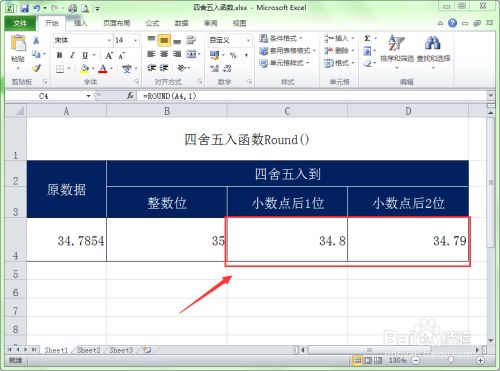The width and height of the screenshot is (500, 371).
Task: Decrease font size with smaller A icon
Action: [x=122, y=55]
